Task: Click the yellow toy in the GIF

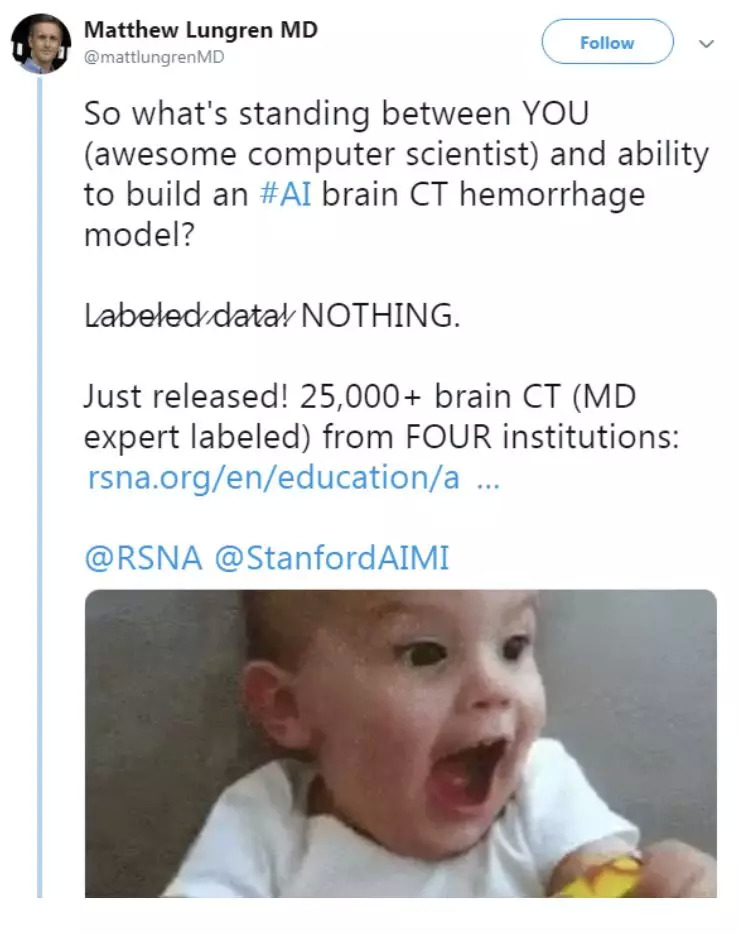Action: click(601, 876)
